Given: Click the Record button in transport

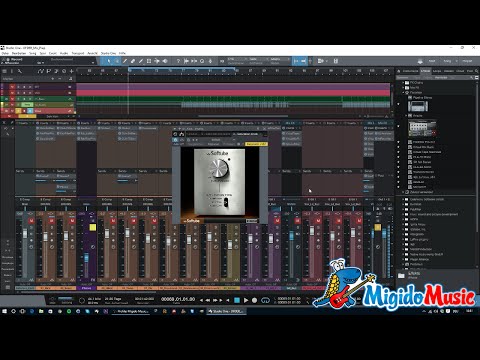Looking at the screenshot, I should 254,300.
